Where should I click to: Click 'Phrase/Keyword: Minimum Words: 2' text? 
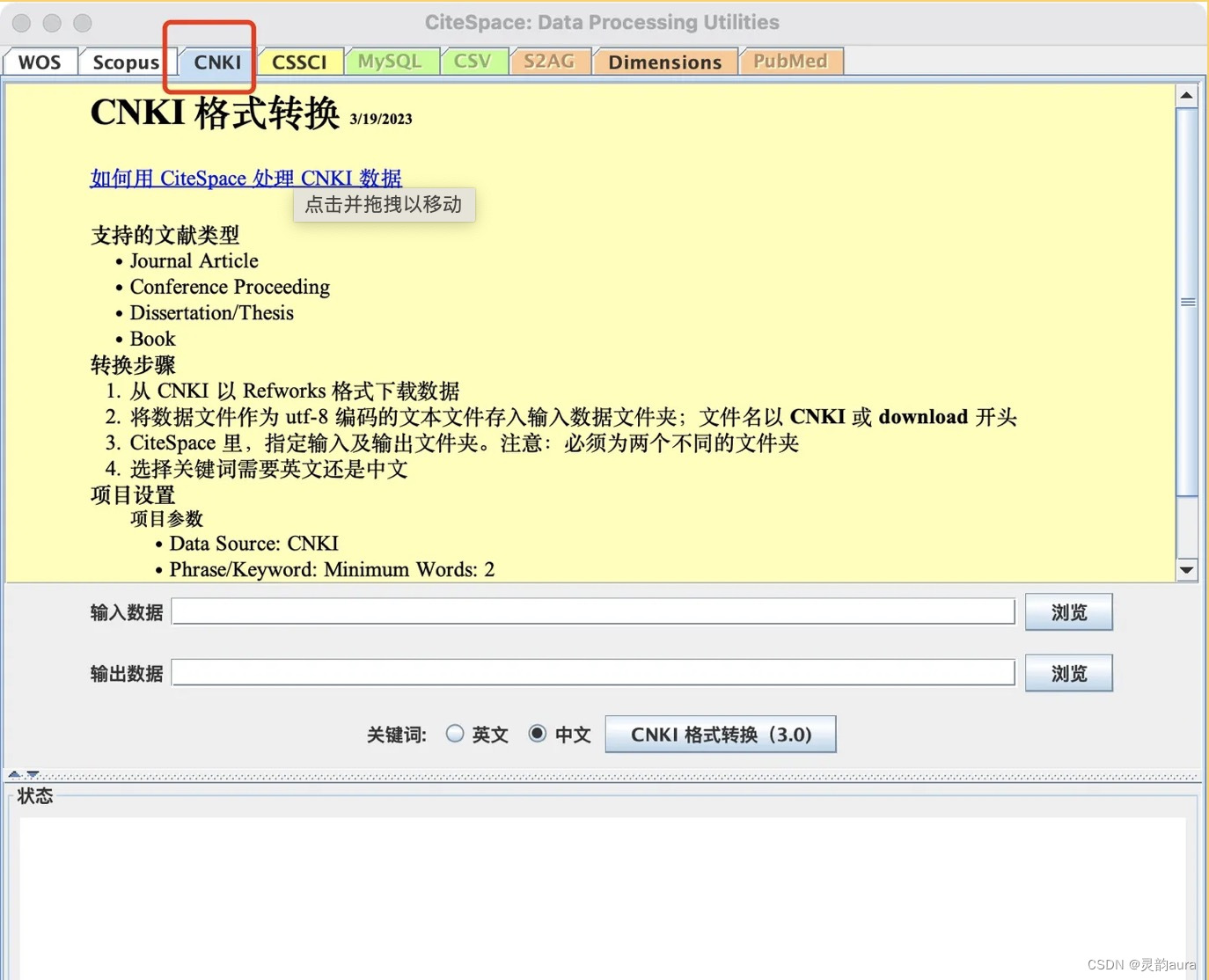point(332,570)
